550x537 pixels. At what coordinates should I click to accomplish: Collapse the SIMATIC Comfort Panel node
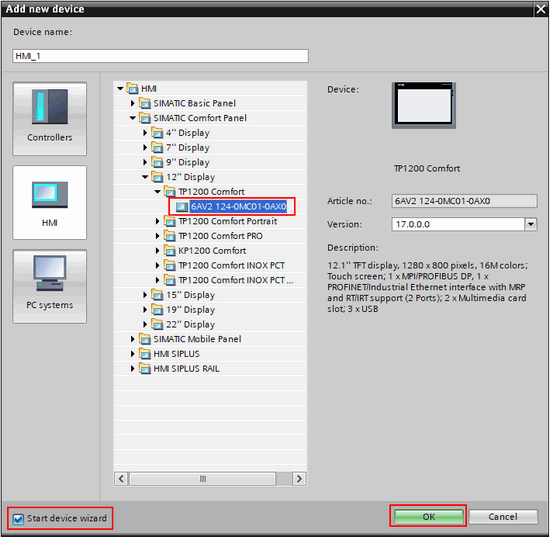(133, 118)
